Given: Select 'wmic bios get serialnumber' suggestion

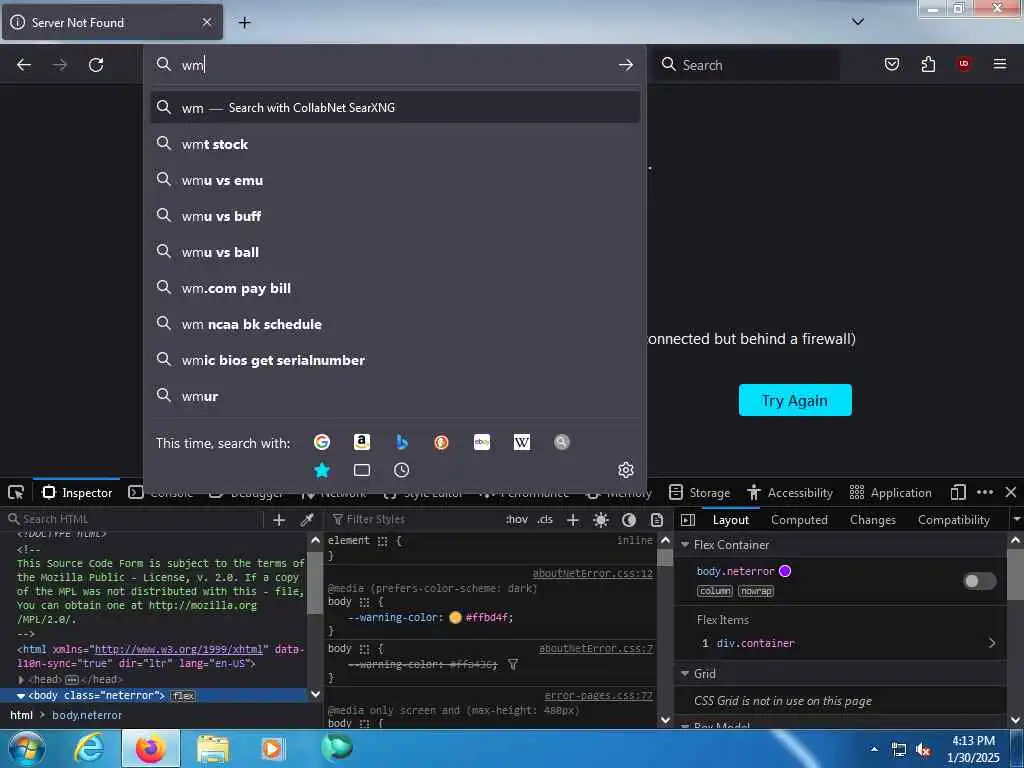Looking at the screenshot, I should click(395, 359).
